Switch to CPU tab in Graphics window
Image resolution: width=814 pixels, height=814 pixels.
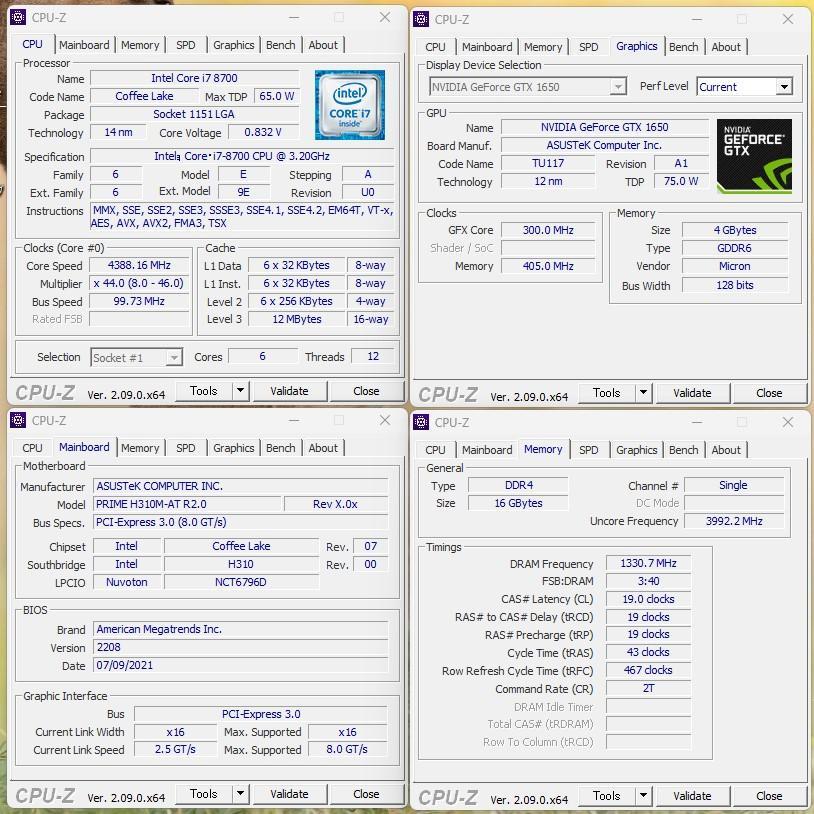click(x=435, y=47)
